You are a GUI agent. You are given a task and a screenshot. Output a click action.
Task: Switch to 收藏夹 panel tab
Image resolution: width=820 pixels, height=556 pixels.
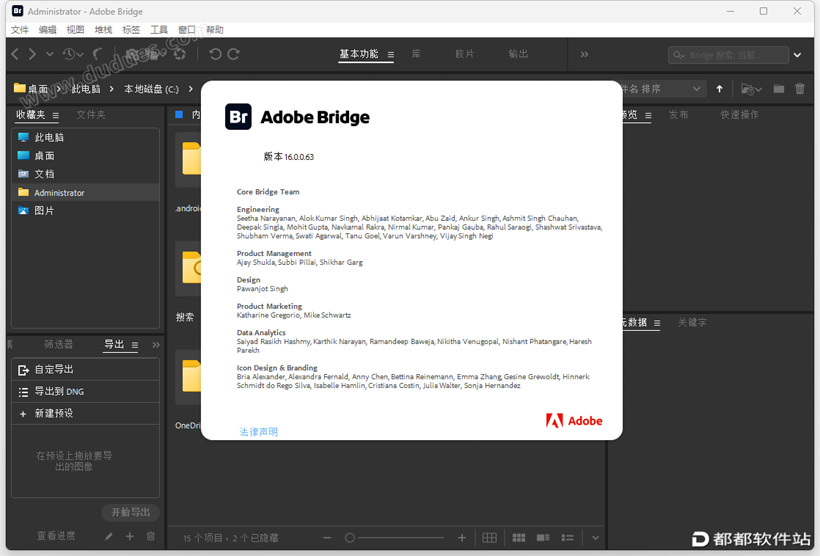tap(30, 115)
